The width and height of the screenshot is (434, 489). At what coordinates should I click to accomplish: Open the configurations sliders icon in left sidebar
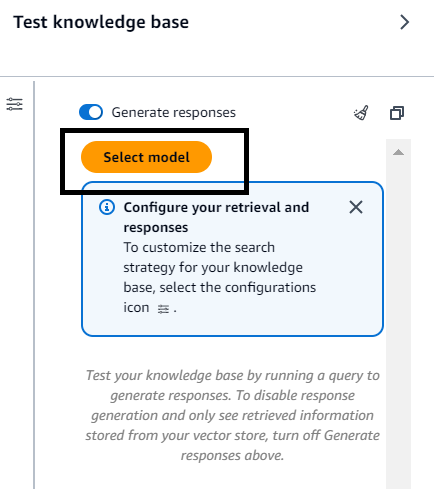click(x=15, y=104)
